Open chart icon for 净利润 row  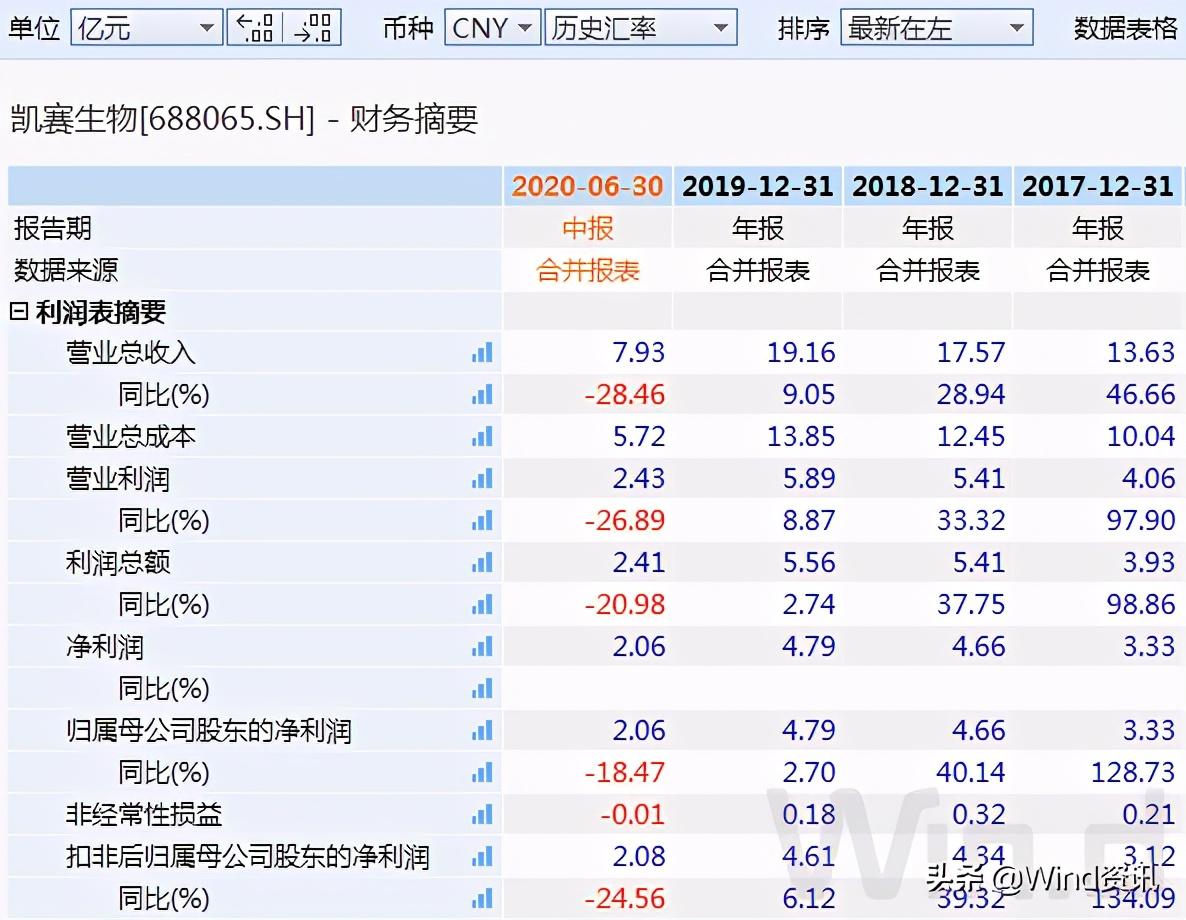[482, 646]
